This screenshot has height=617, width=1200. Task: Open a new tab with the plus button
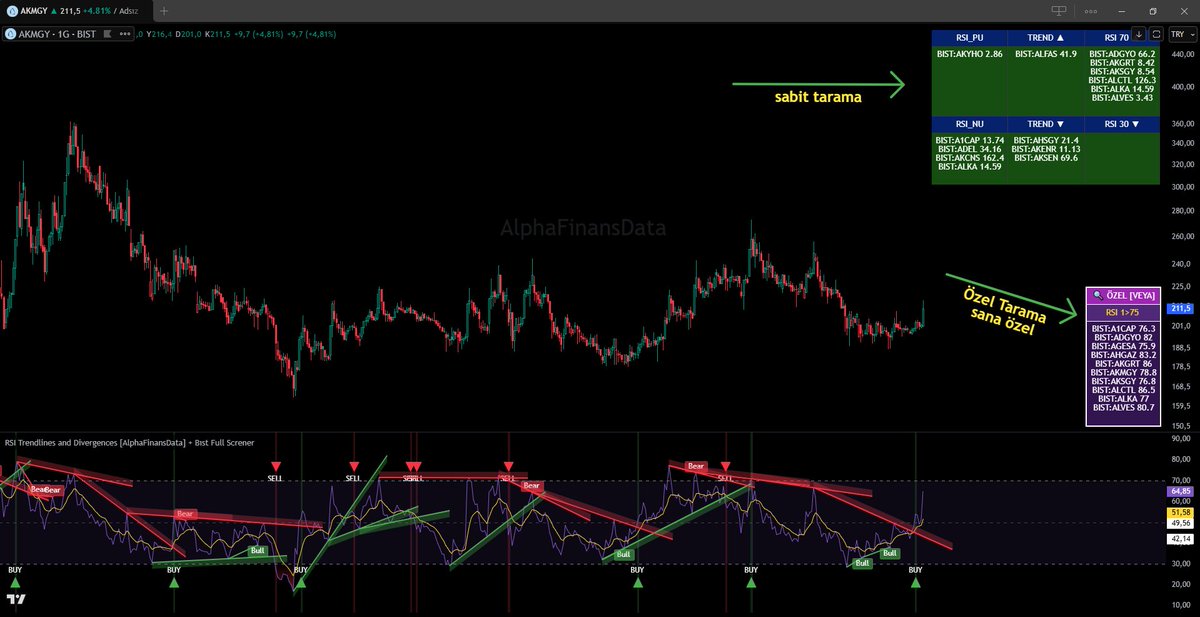163,11
